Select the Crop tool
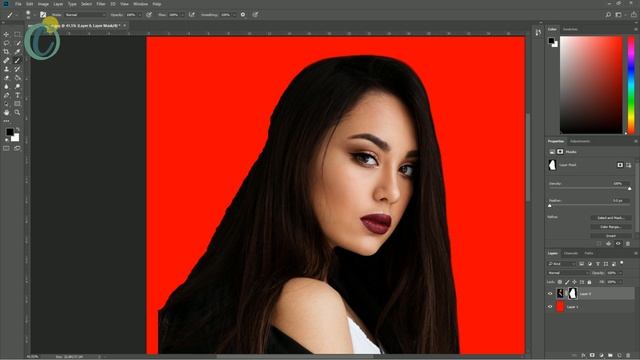640x360 pixels. tap(6, 52)
